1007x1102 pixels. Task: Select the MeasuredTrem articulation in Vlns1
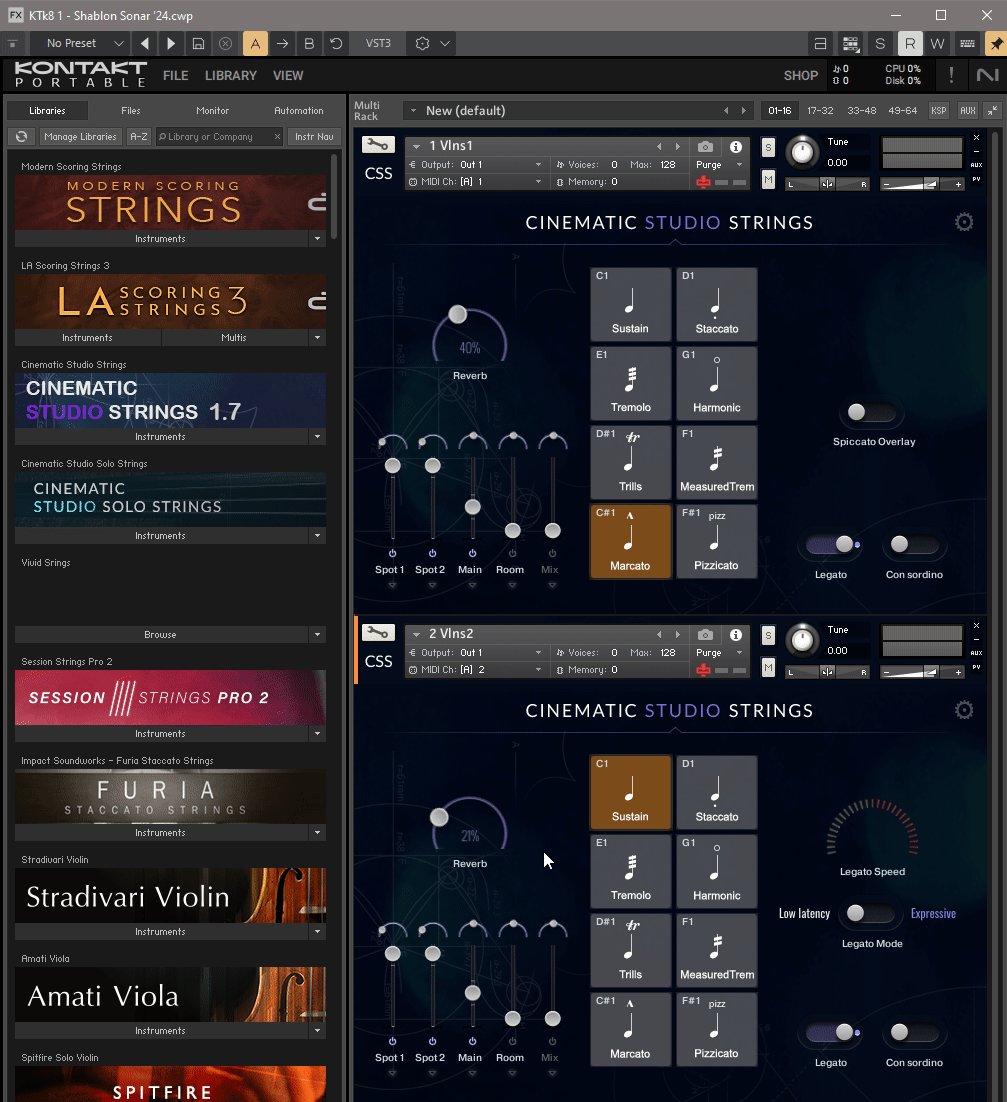coord(716,462)
